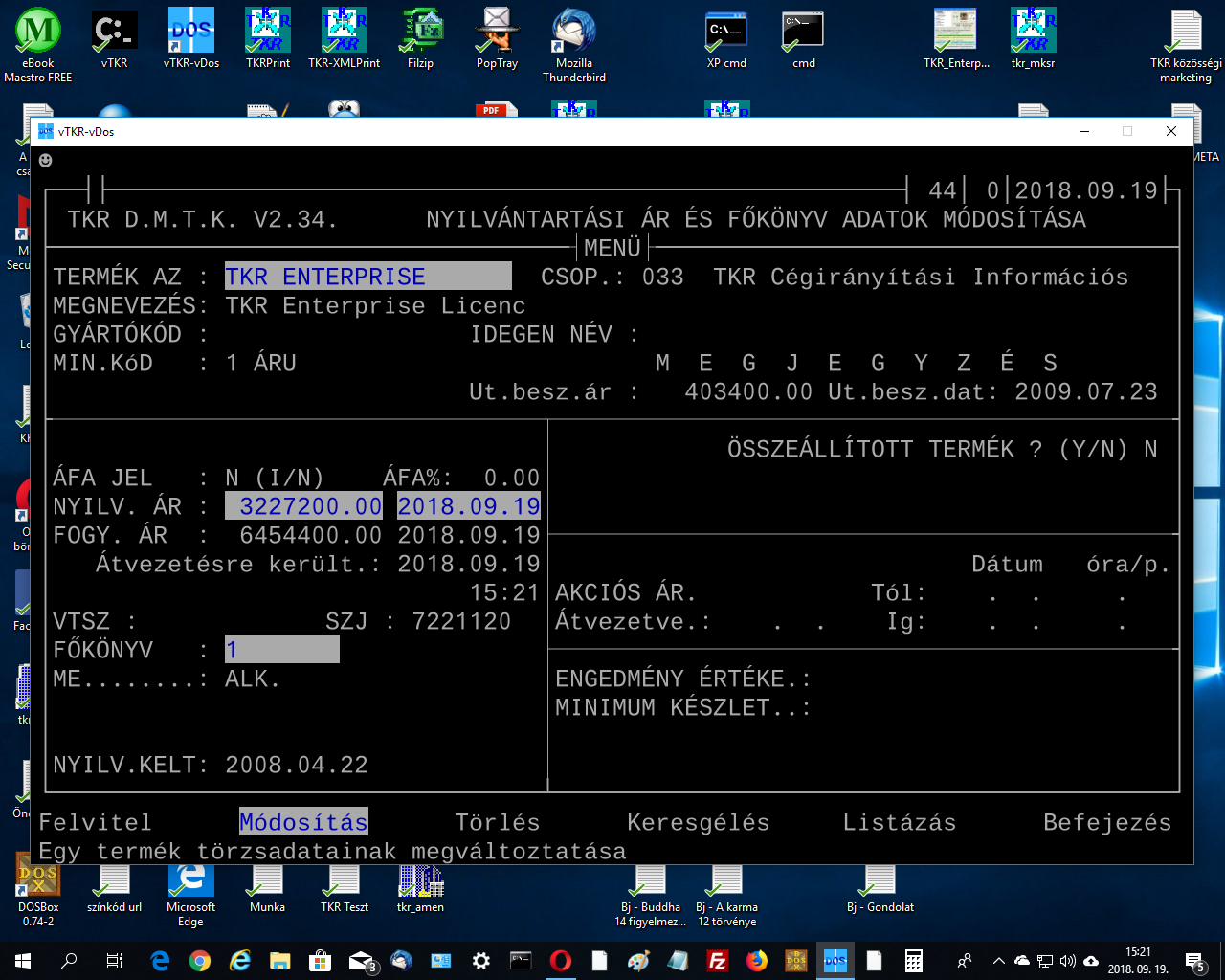Click the Ut.besz.dat value 2009.07.23

pyautogui.click(x=1086, y=391)
